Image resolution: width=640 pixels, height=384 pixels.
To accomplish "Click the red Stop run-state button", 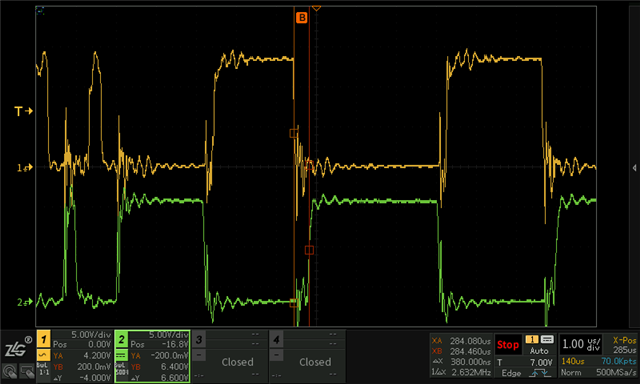I will [508, 345].
